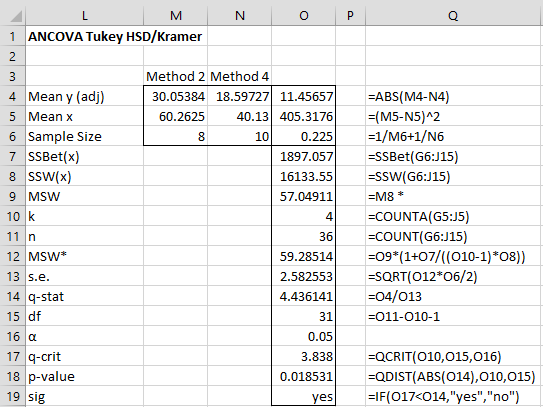Screen dimensions: 543x407
Task: Click the '=SSW(G6:J15)' formula text
Action: 409,177
